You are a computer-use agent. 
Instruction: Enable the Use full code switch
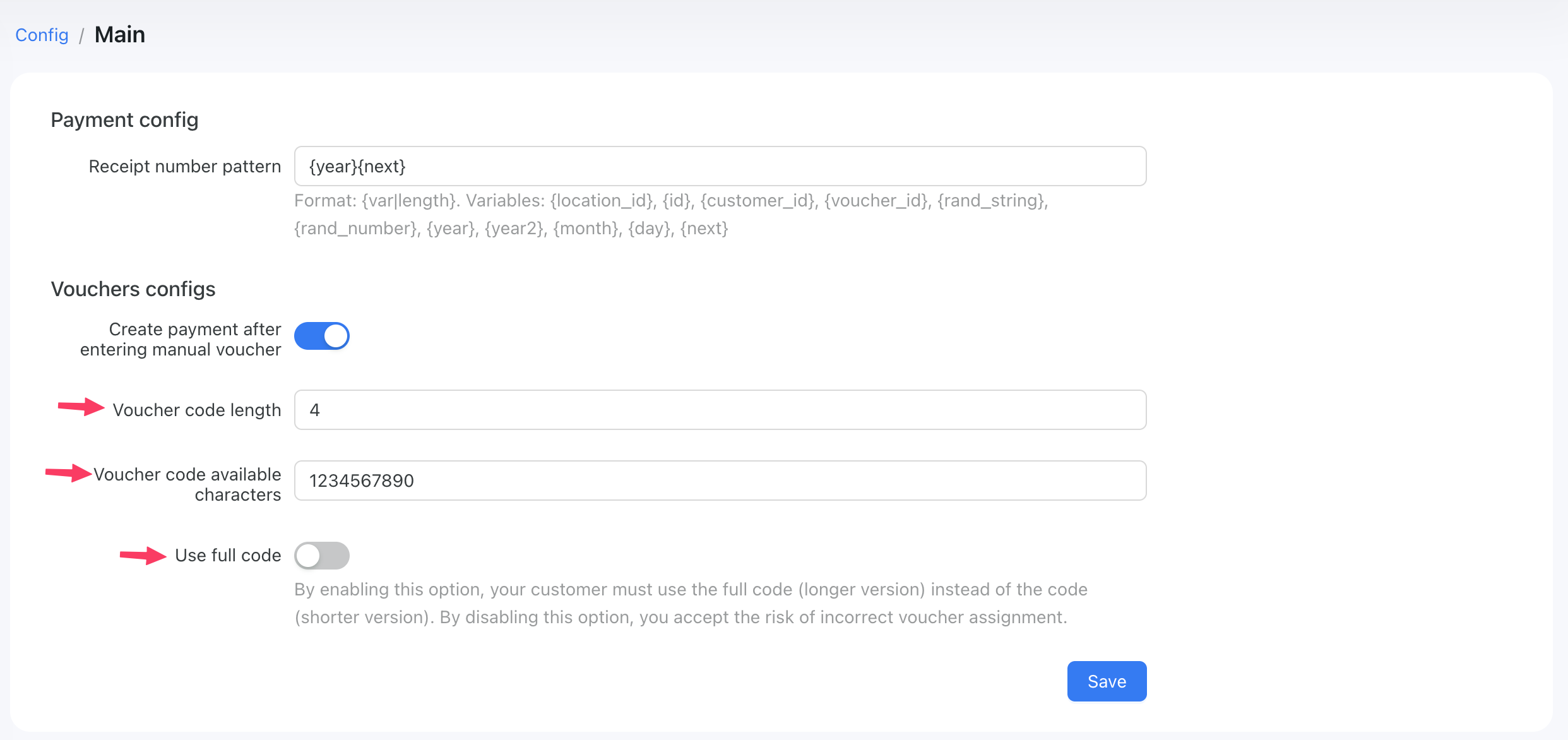point(322,556)
